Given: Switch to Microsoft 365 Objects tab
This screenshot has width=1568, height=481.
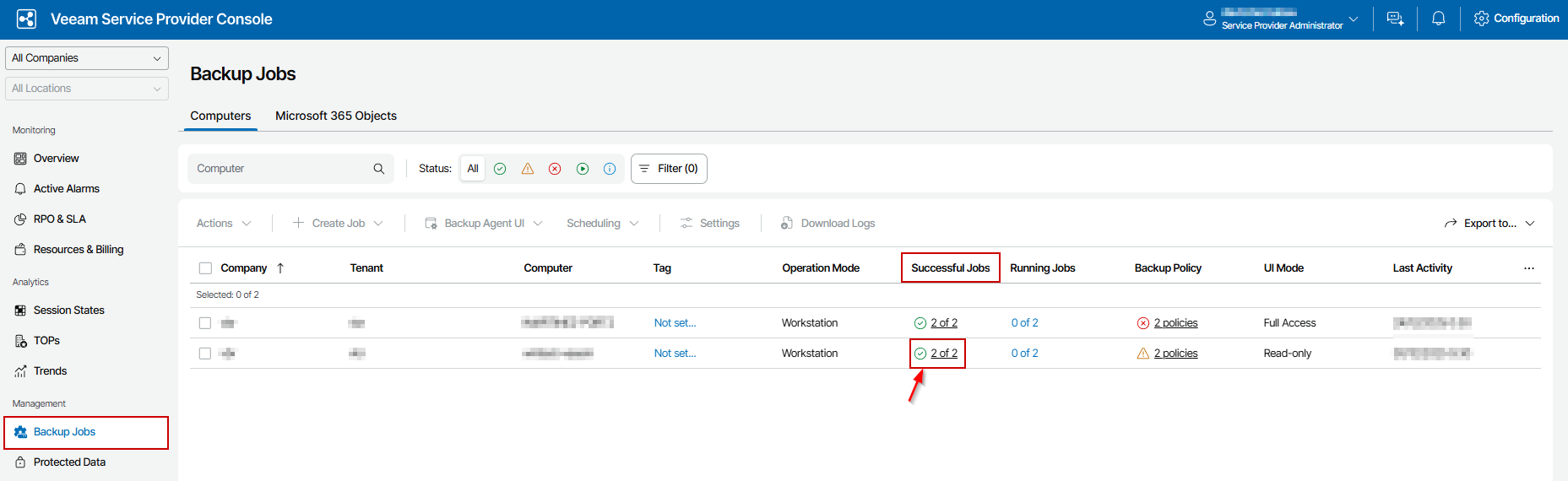Looking at the screenshot, I should click(x=335, y=116).
